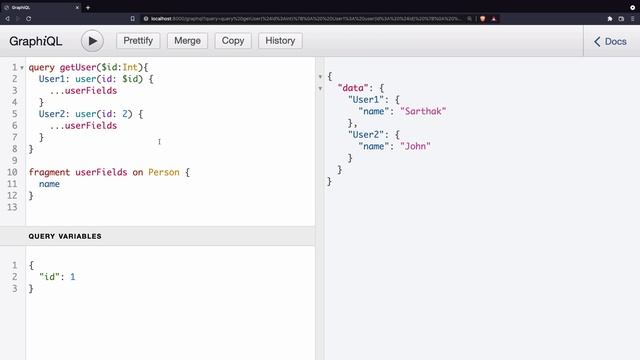Click the 'fragment' keyword on line 10
The width and height of the screenshot is (640, 360).
49,172
